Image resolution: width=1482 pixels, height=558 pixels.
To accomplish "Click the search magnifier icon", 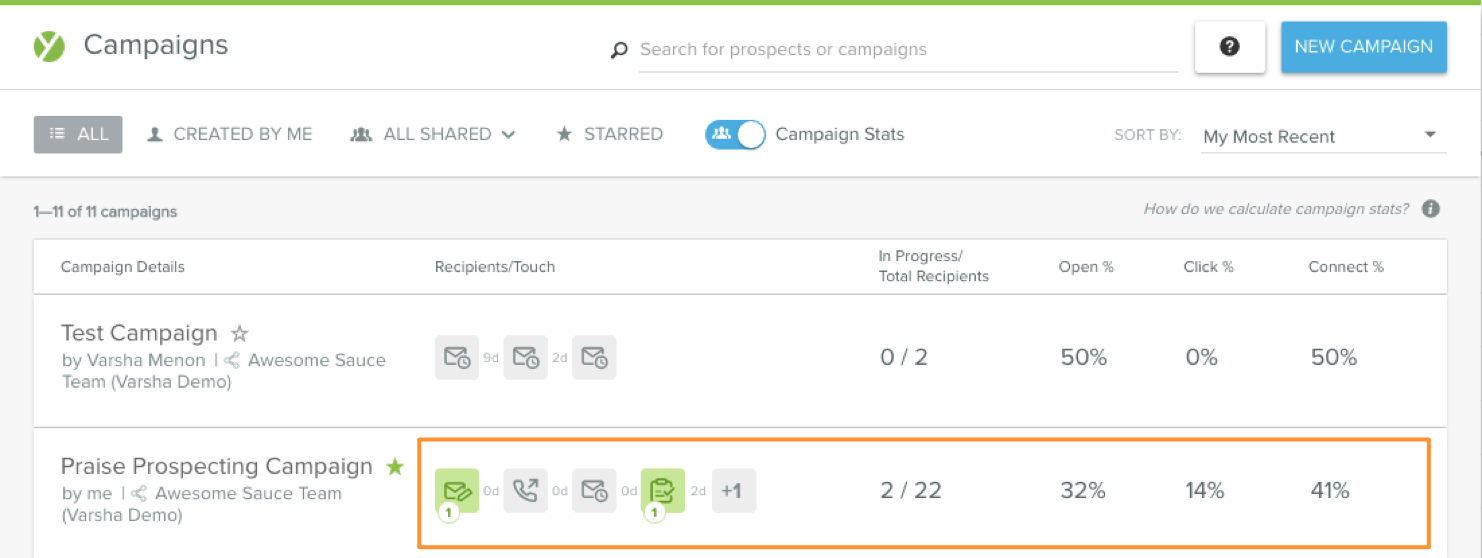I will [x=619, y=50].
